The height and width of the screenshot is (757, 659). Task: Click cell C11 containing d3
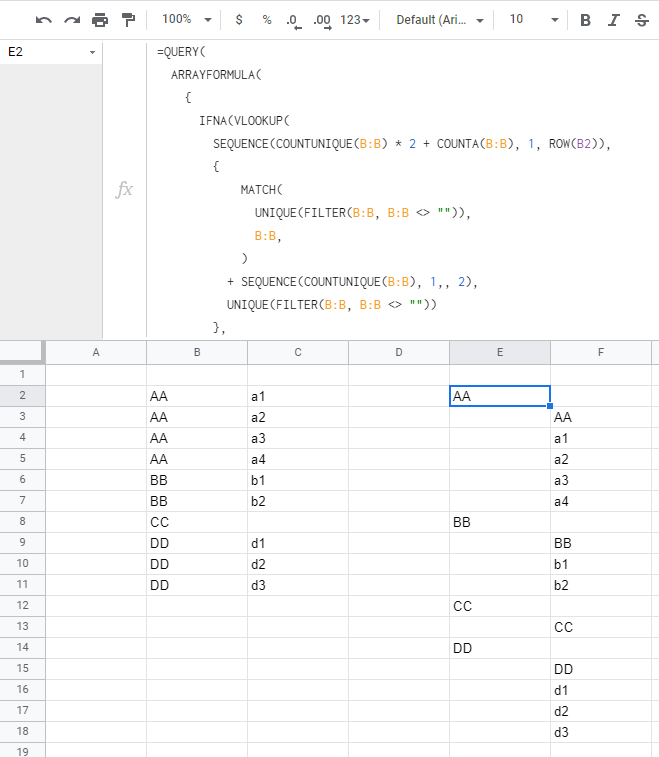coord(298,585)
